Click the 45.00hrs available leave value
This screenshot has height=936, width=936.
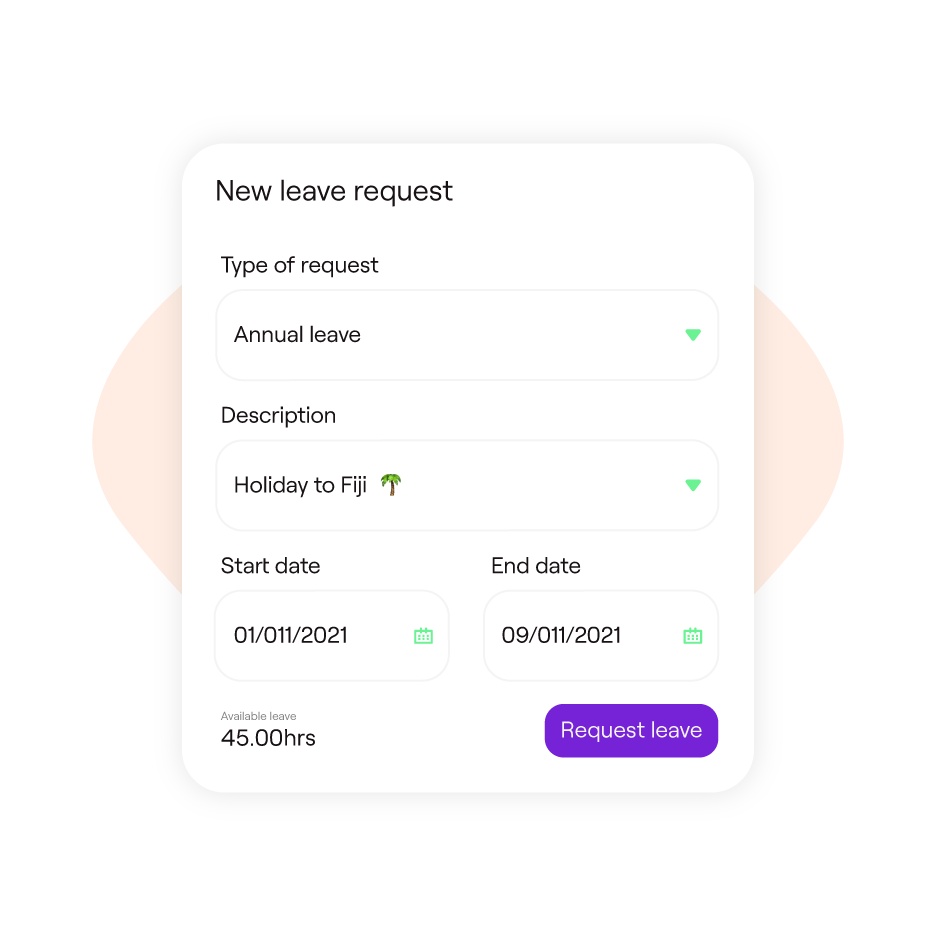pos(268,738)
